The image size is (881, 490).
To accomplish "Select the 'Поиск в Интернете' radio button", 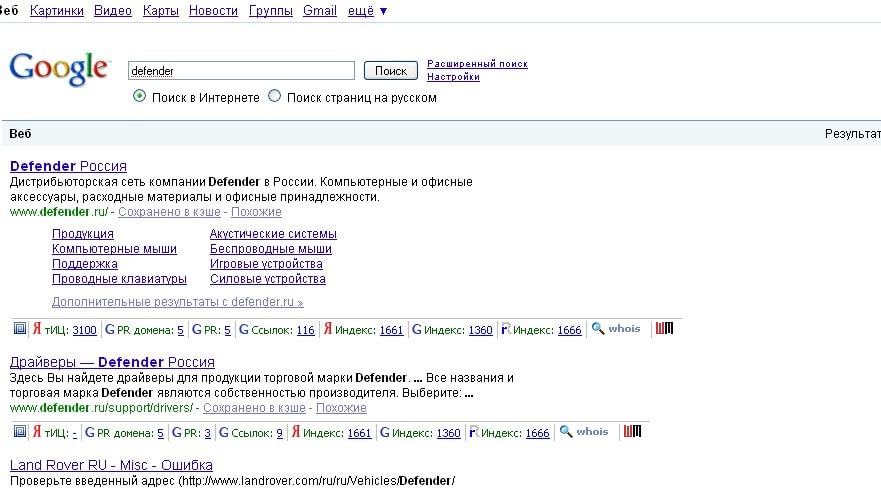I will (140, 97).
